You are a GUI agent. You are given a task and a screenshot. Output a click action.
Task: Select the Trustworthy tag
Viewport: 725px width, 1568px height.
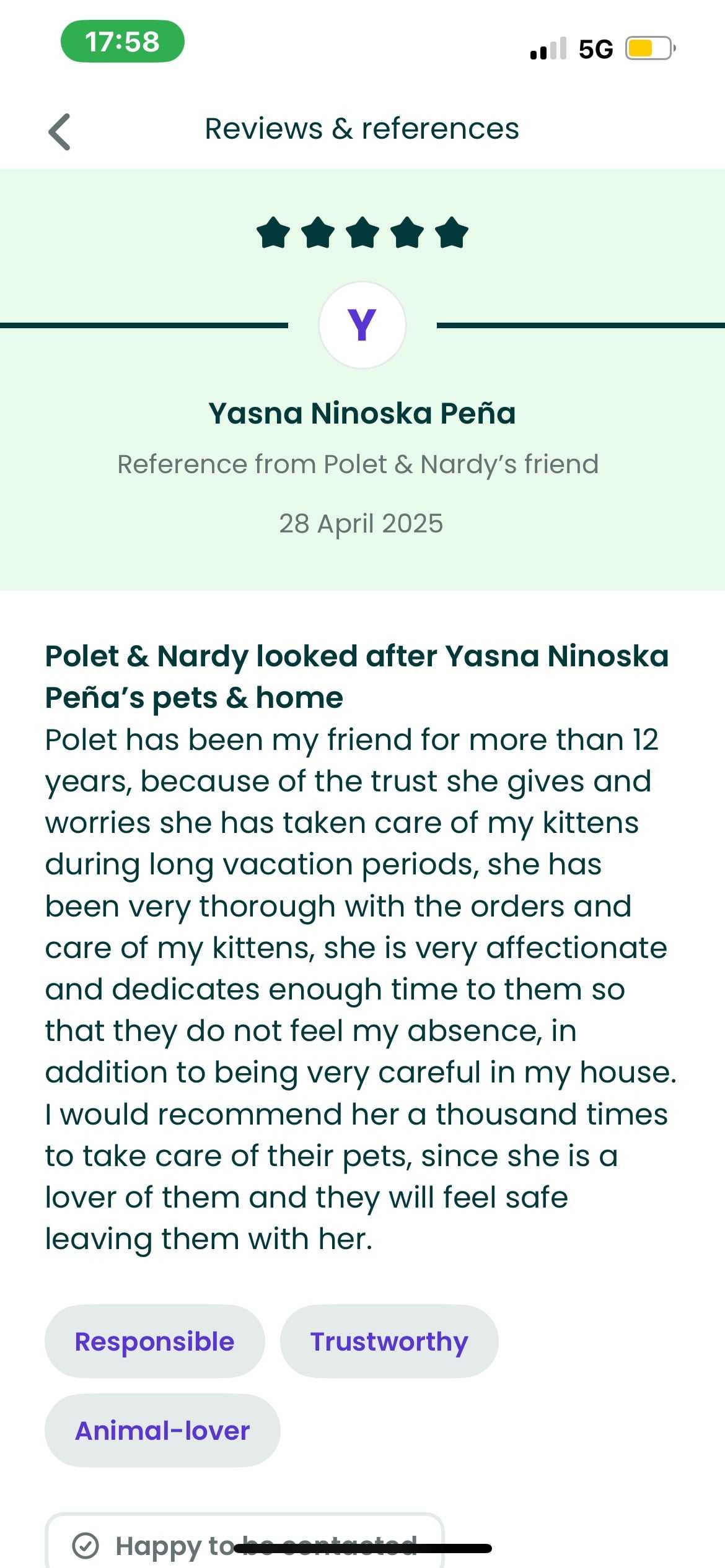point(389,1342)
